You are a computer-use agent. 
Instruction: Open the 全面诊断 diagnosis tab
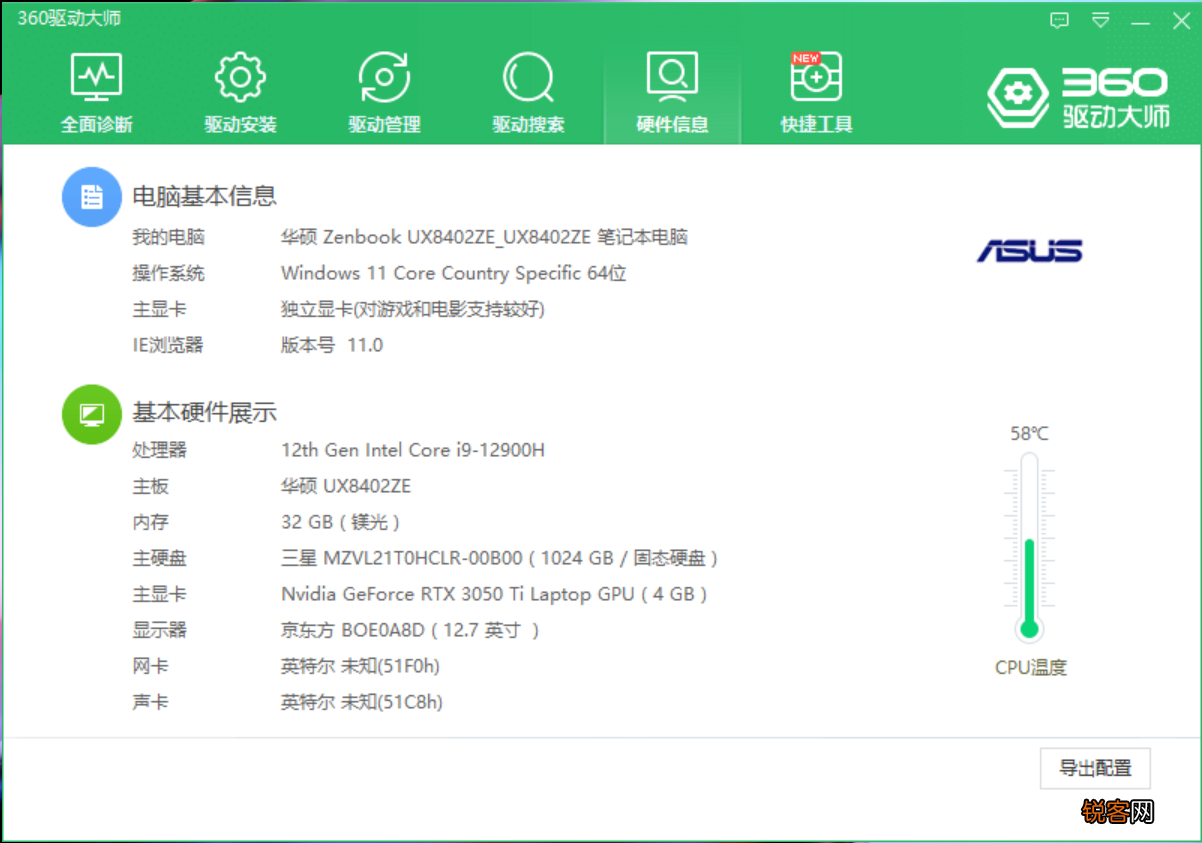pyautogui.click(x=96, y=93)
